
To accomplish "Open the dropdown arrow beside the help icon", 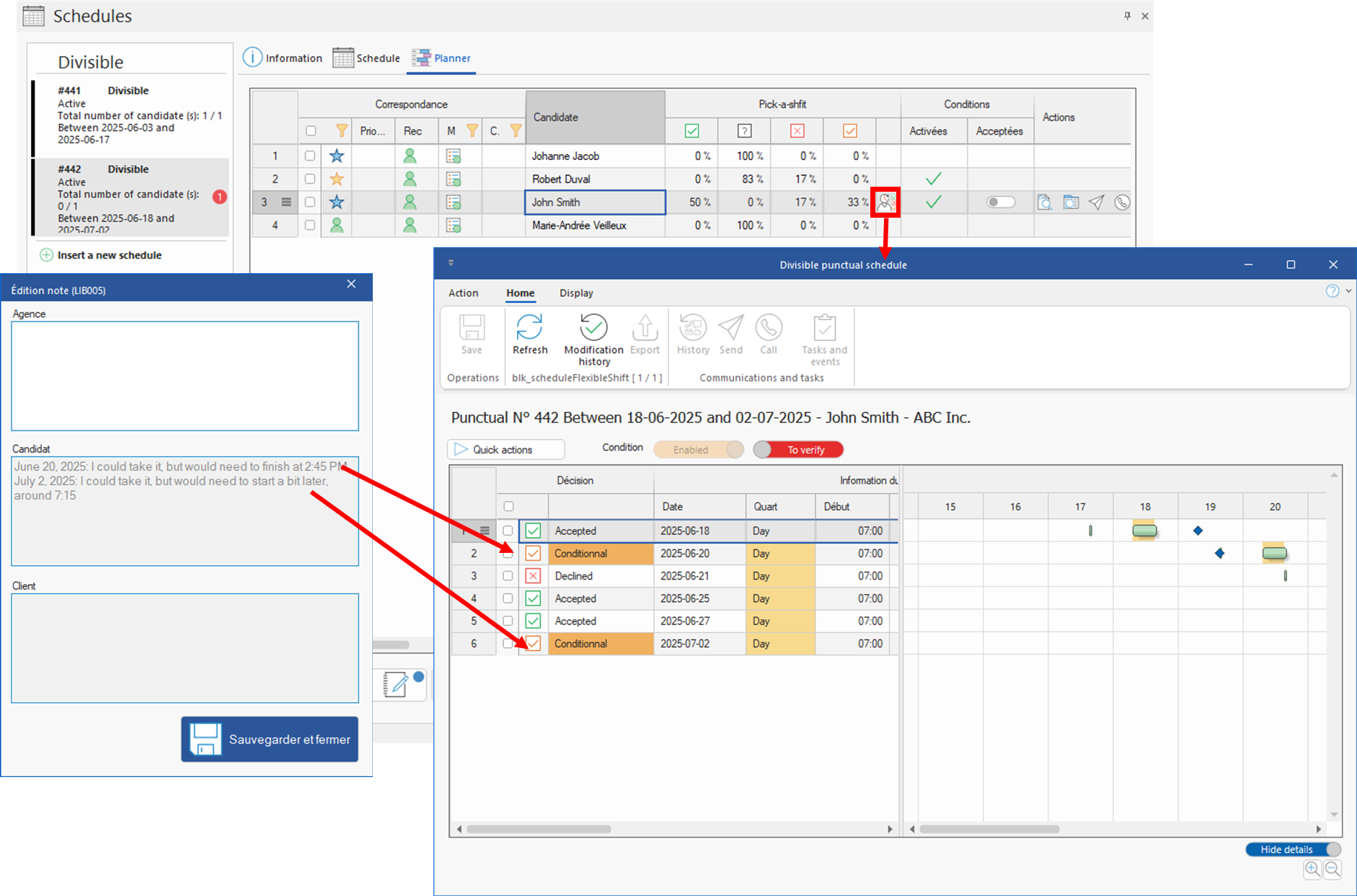I will coord(1348,291).
